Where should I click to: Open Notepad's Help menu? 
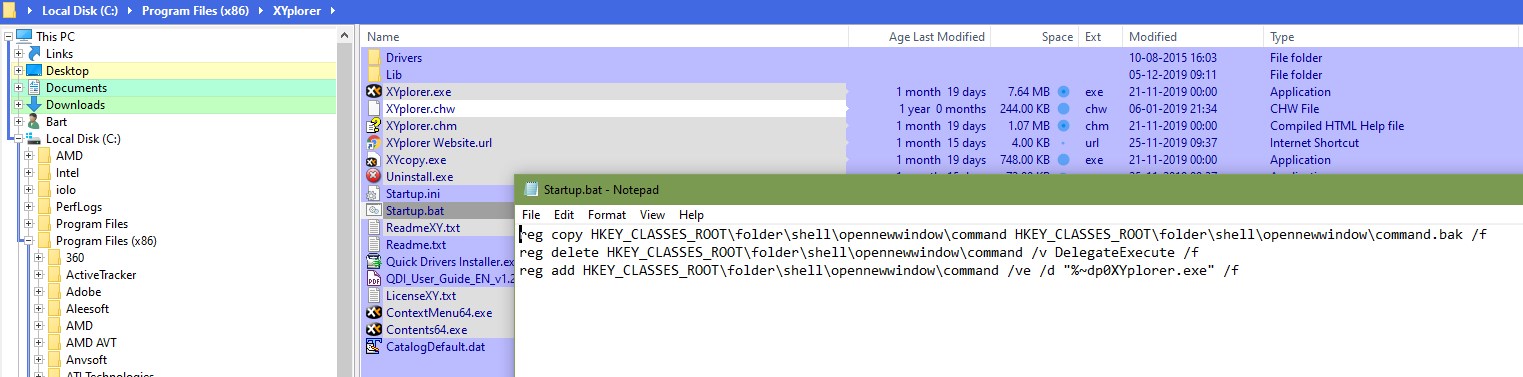click(x=691, y=215)
